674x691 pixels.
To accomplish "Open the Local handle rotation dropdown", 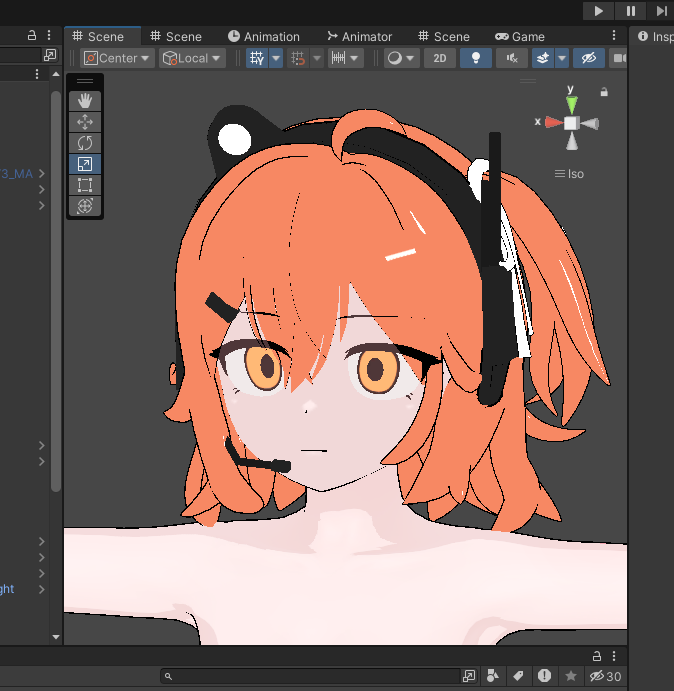I will coord(192,58).
